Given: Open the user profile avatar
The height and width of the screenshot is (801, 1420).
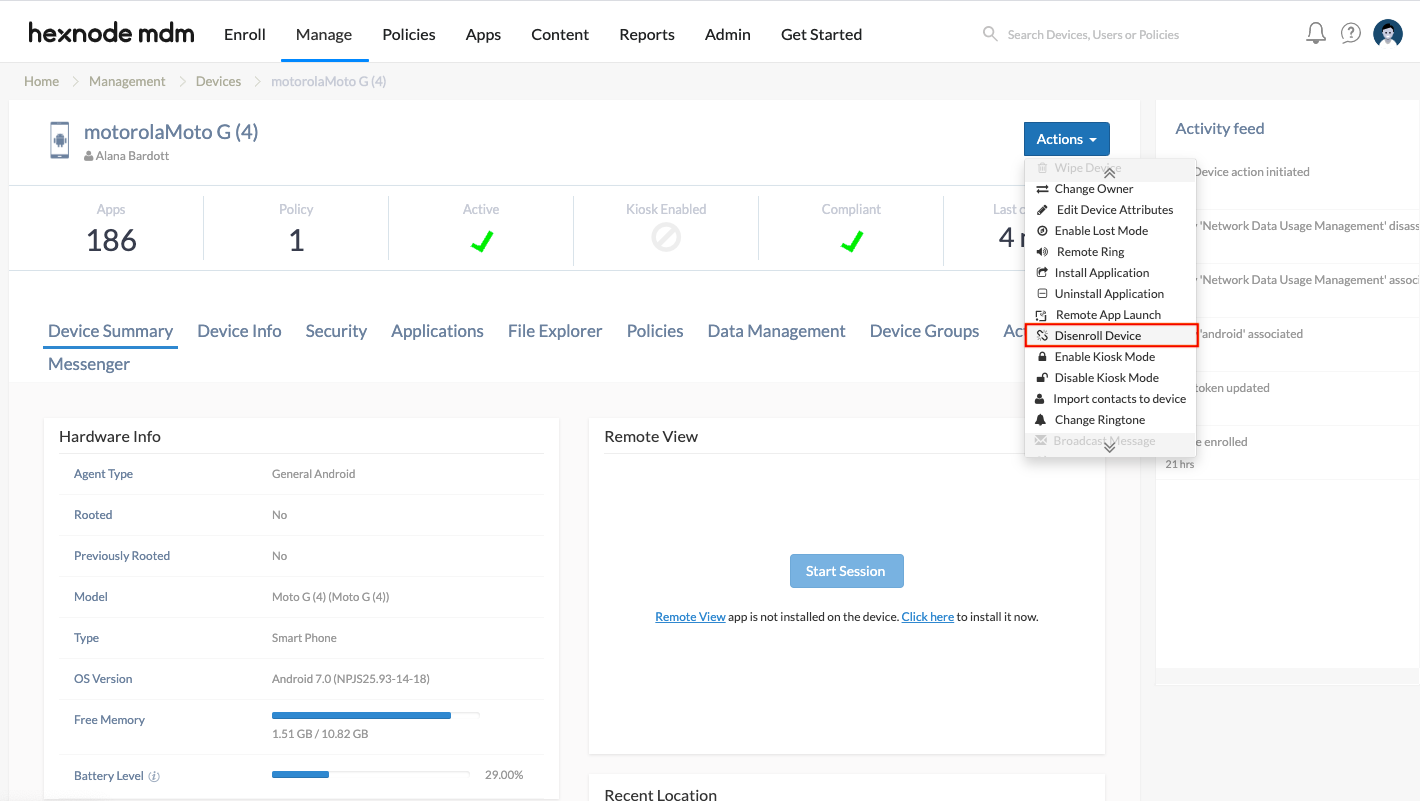Looking at the screenshot, I should 1388,34.
